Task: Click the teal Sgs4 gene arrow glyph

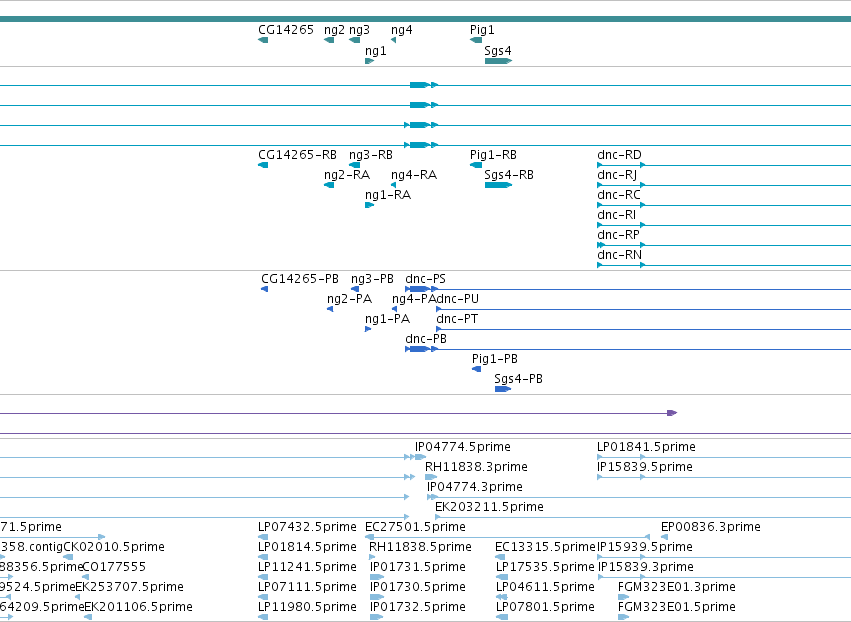Action: [498, 61]
